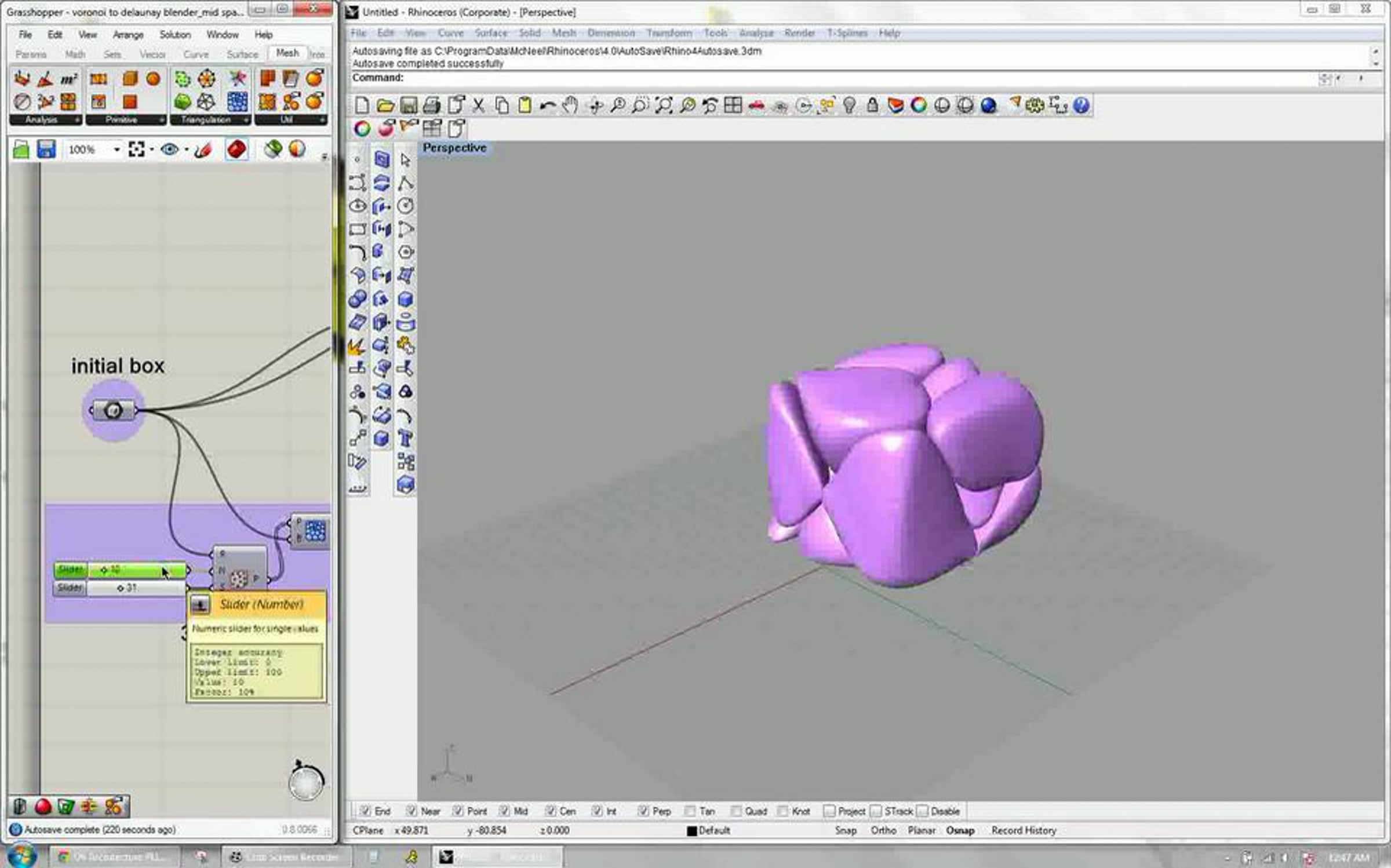The width and height of the screenshot is (1391, 868).
Task: Click the blue render sphere icon
Action: 989,105
